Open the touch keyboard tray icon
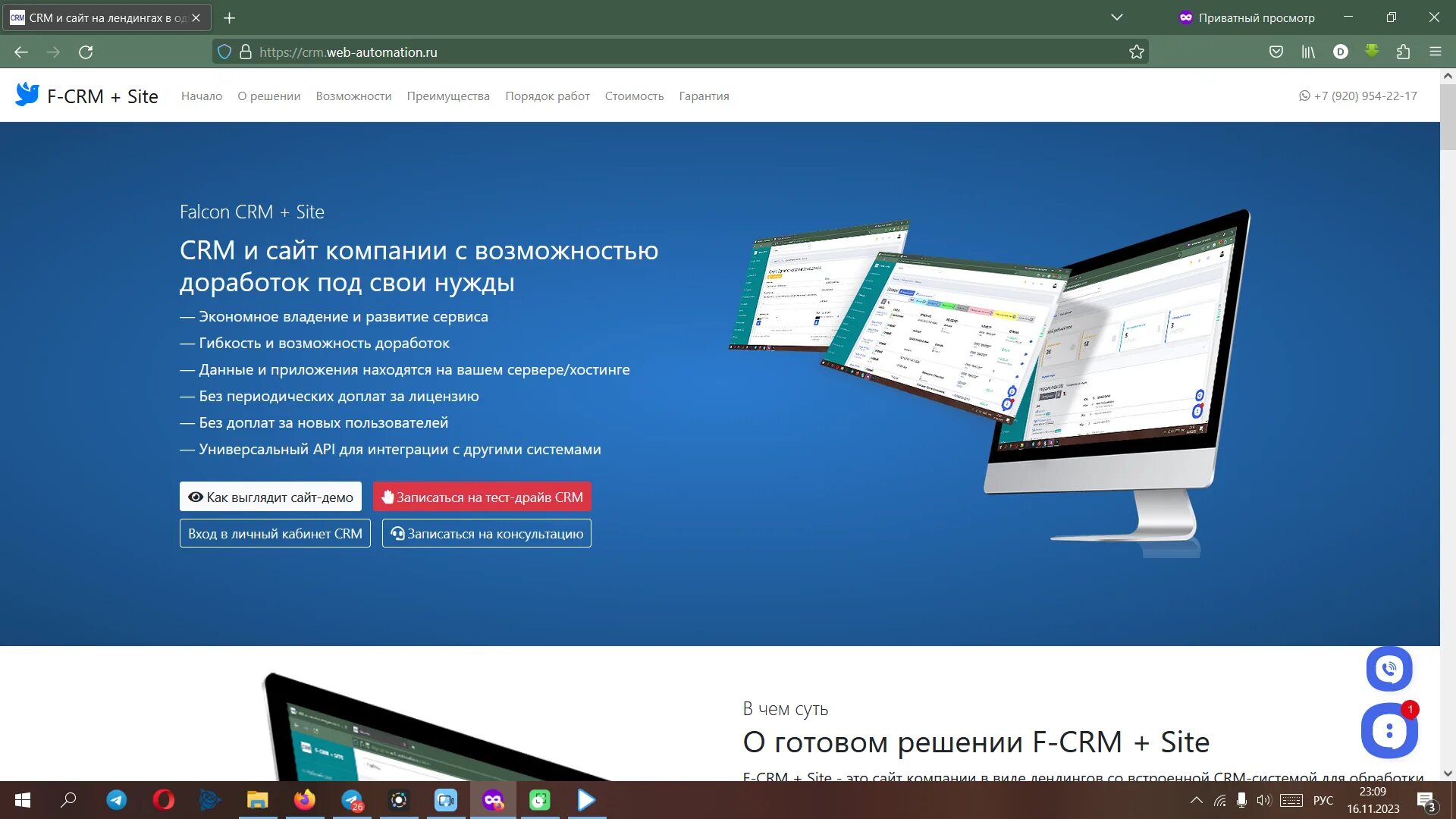1456x819 pixels. [x=1291, y=800]
